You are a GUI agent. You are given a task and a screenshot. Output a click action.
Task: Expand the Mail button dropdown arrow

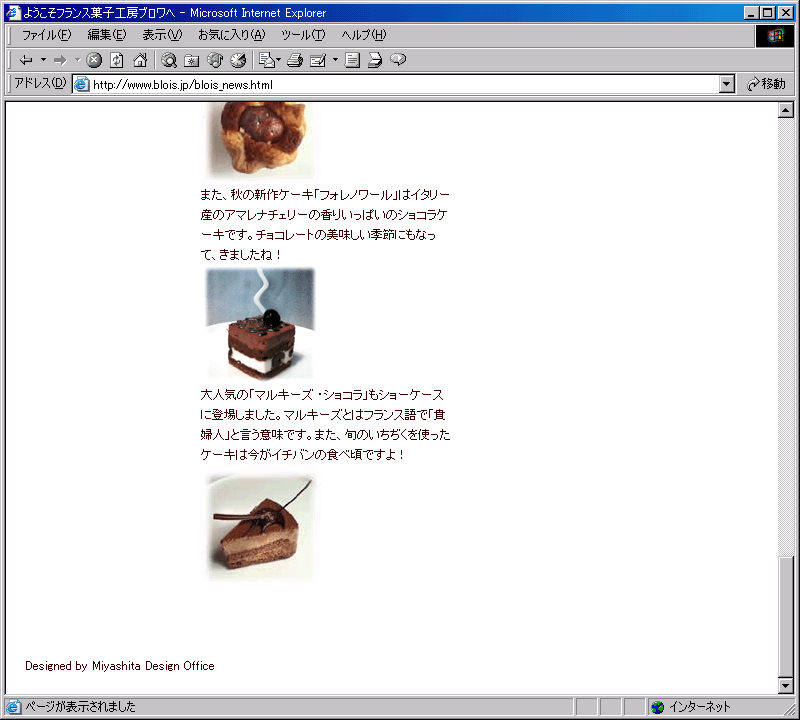click(279, 60)
